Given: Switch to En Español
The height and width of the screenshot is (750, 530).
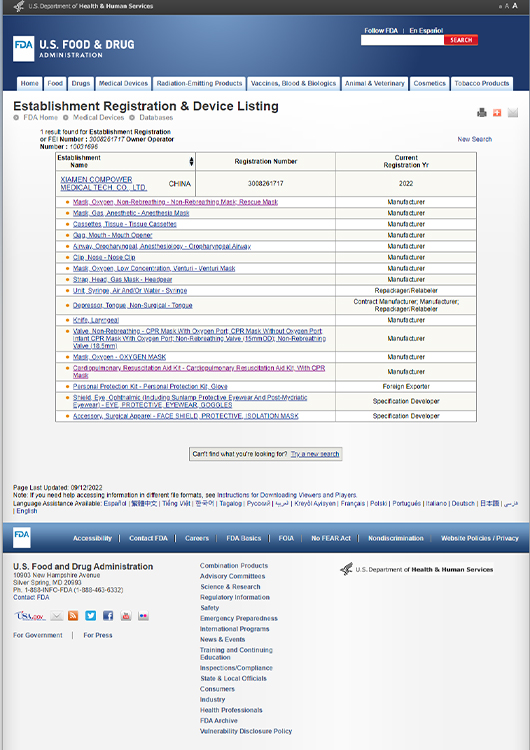Looking at the screenshot, I should pyautogui.click(x=426, y=30).
